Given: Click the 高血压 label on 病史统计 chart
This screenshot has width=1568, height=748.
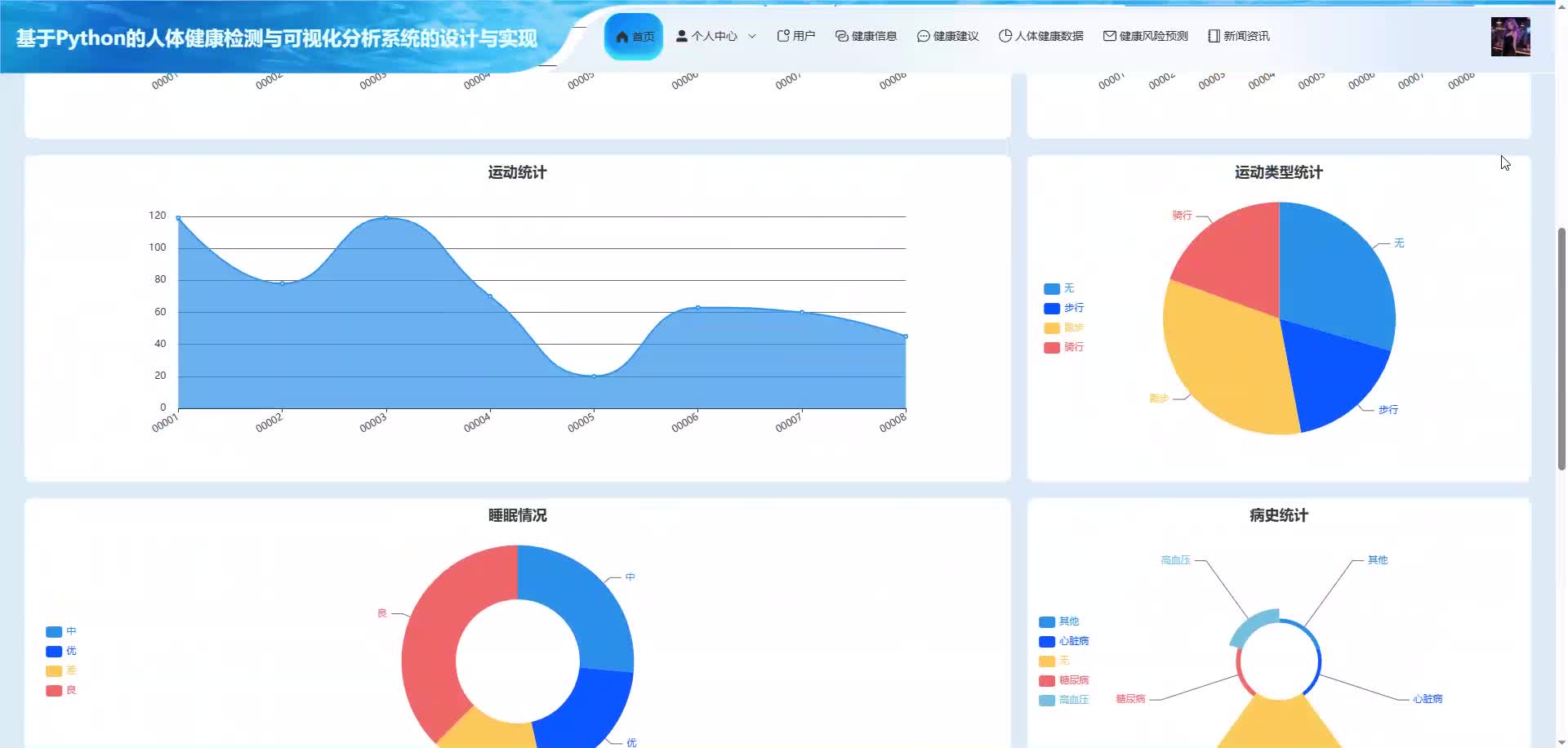Looking at the screenshot, I should (x=1175, y=560).
